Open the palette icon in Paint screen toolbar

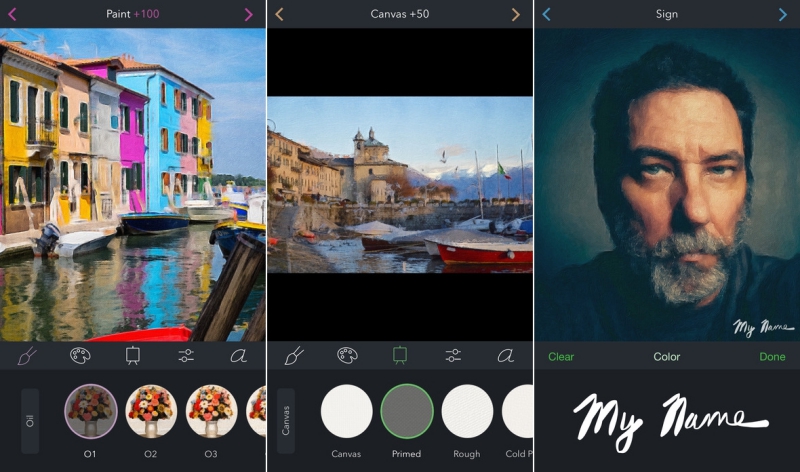[x=80, y=355]
